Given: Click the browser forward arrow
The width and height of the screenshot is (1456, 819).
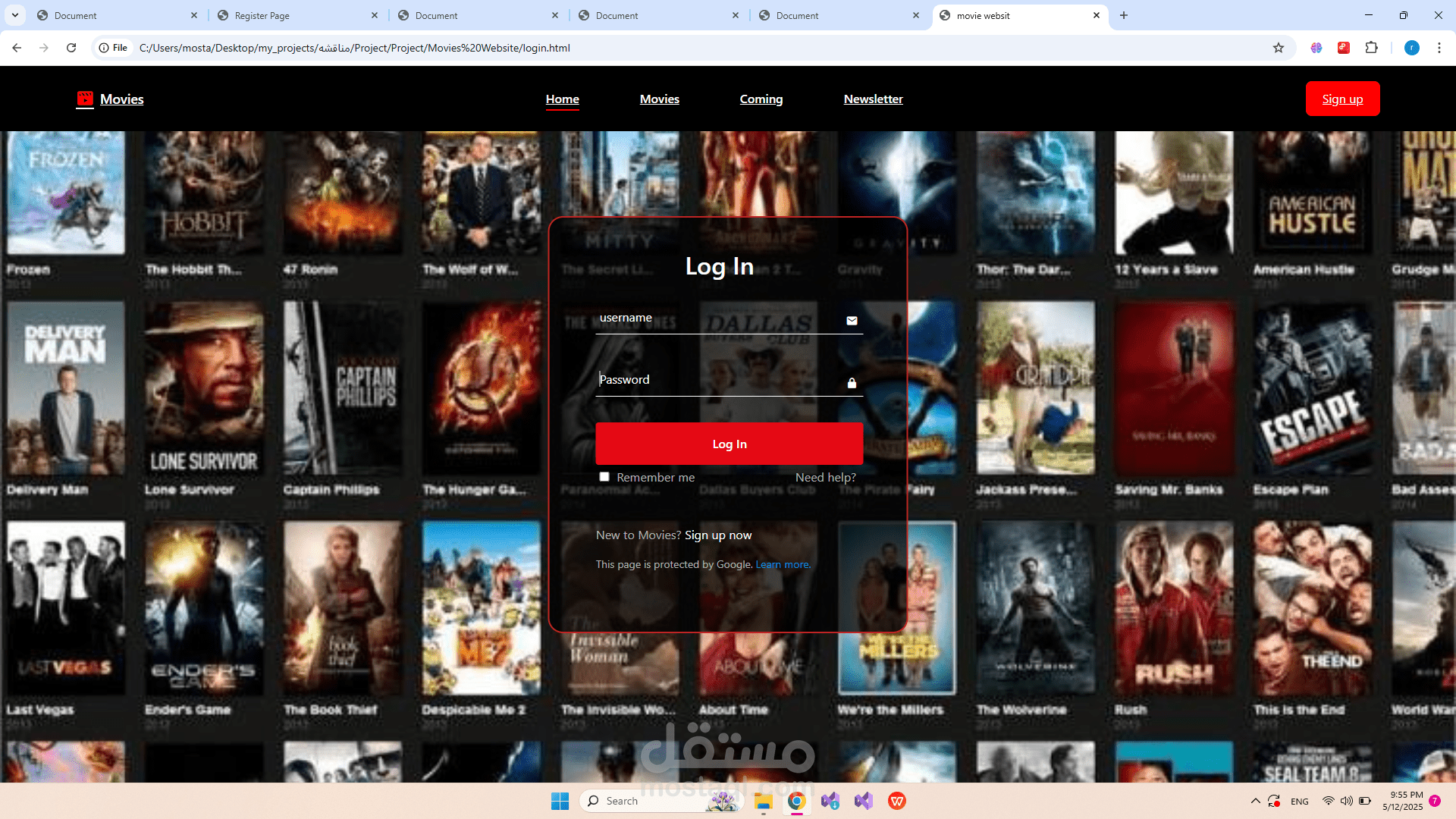Looking at the screenshot, I should tap(44, 48).
